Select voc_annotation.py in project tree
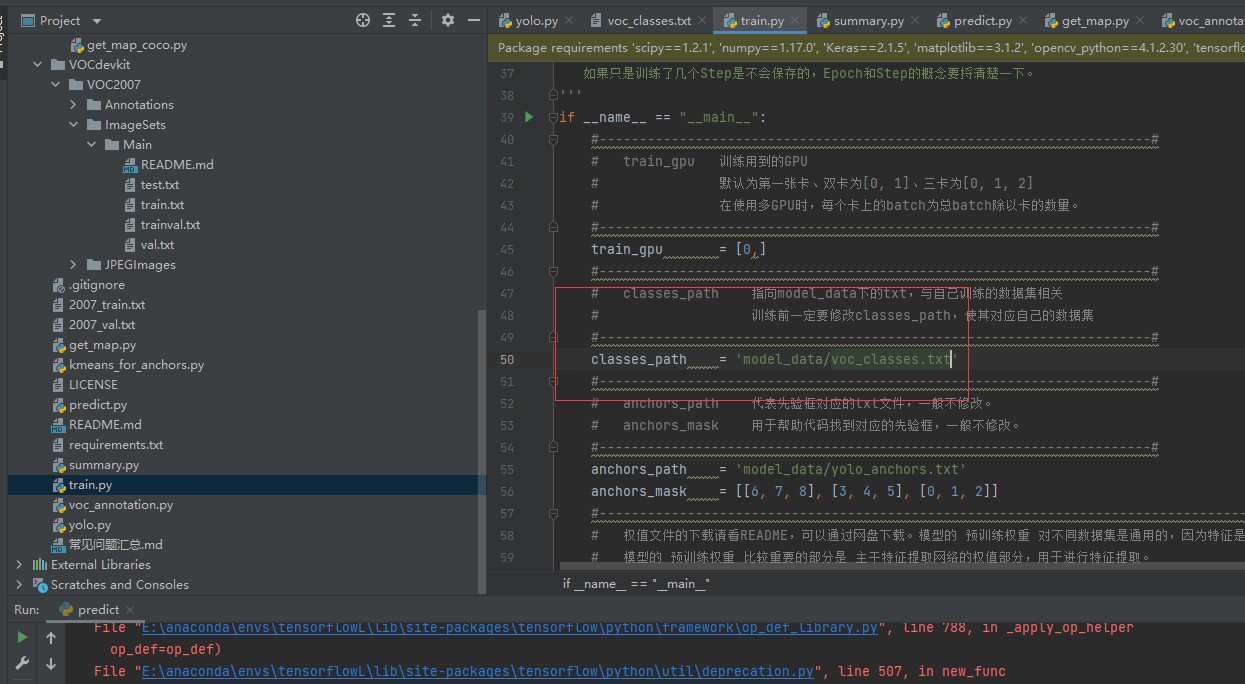The height and width of the screenshot is (684, 1245). [112, 505]
